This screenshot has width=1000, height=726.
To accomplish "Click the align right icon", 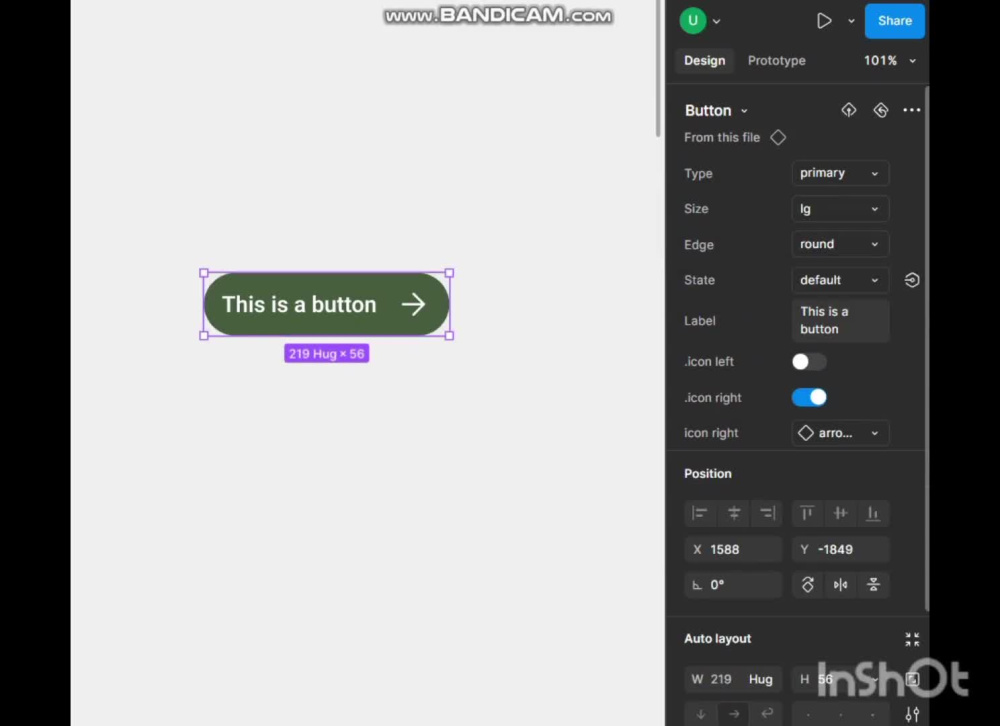I will pyautogui.click(x=767, y=514).
